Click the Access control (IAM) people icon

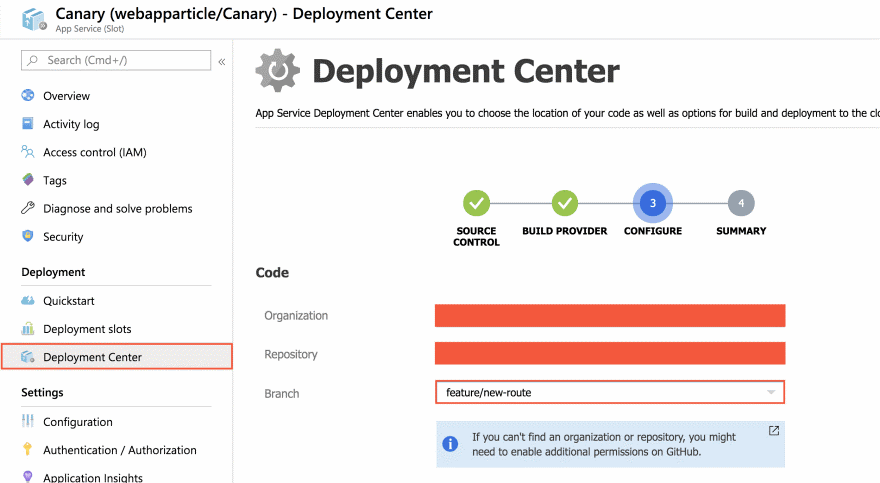28,152
